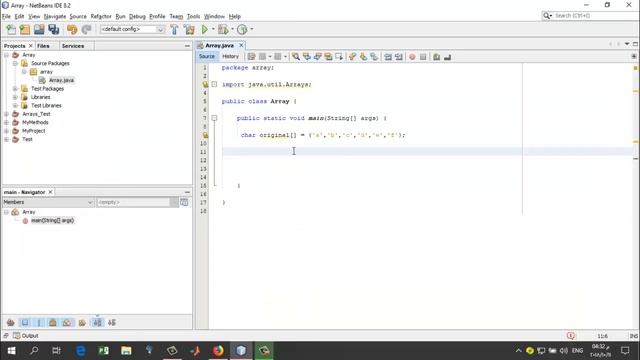The width and height of the screenshot is (640, 360).
Task: Toggle the Navigator Javadoc window icon
Action: 184,202
